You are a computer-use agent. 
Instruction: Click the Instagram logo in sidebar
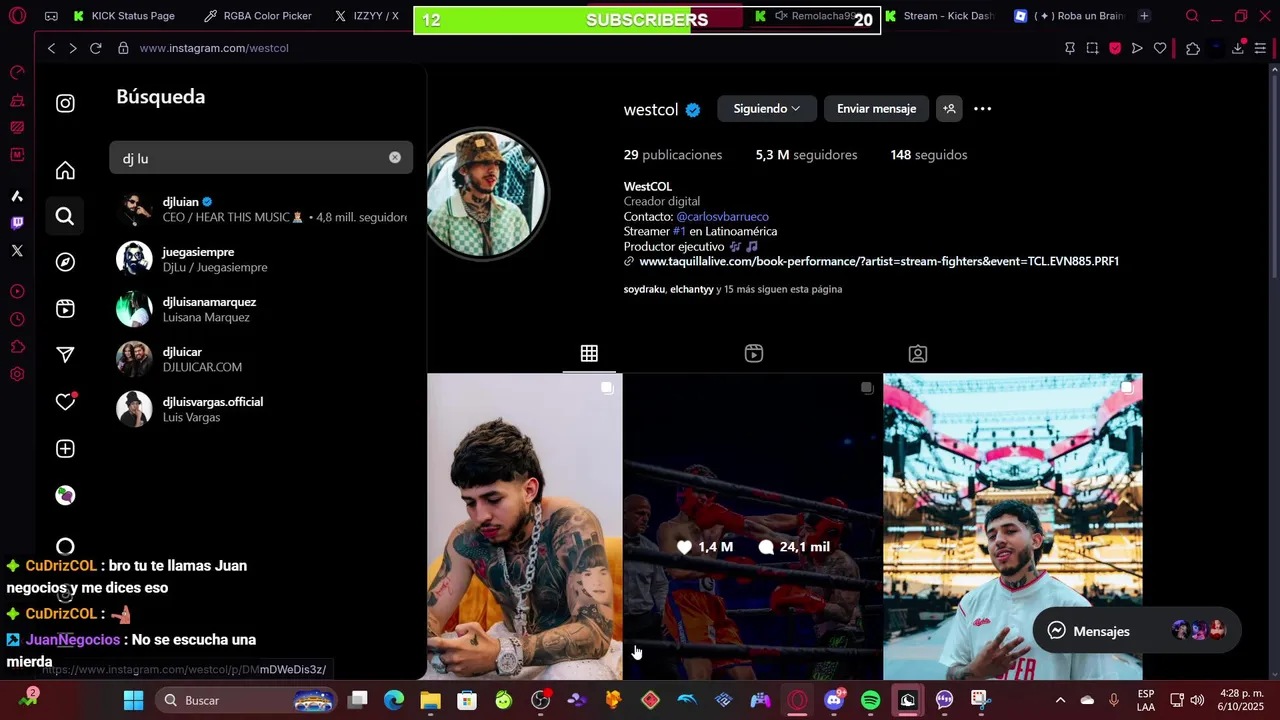65,103
